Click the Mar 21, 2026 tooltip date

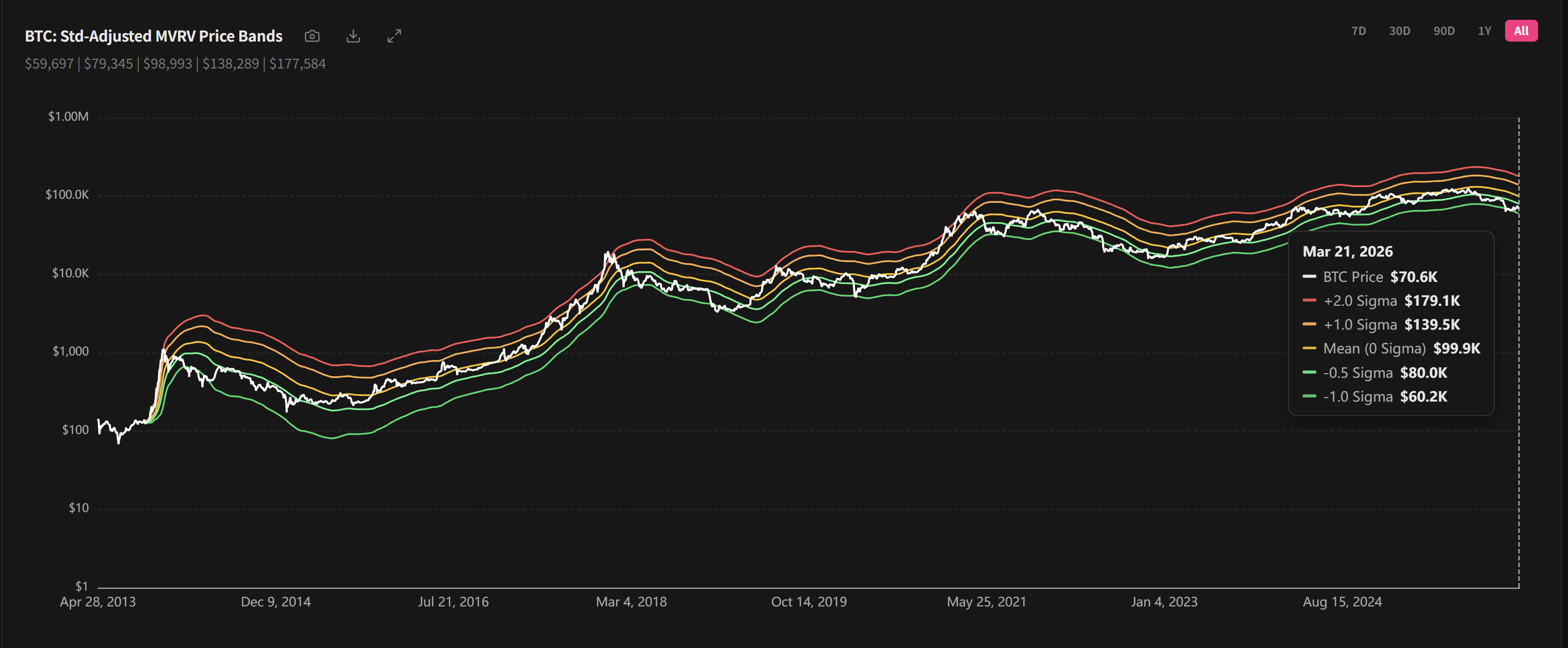point(1347,251)
